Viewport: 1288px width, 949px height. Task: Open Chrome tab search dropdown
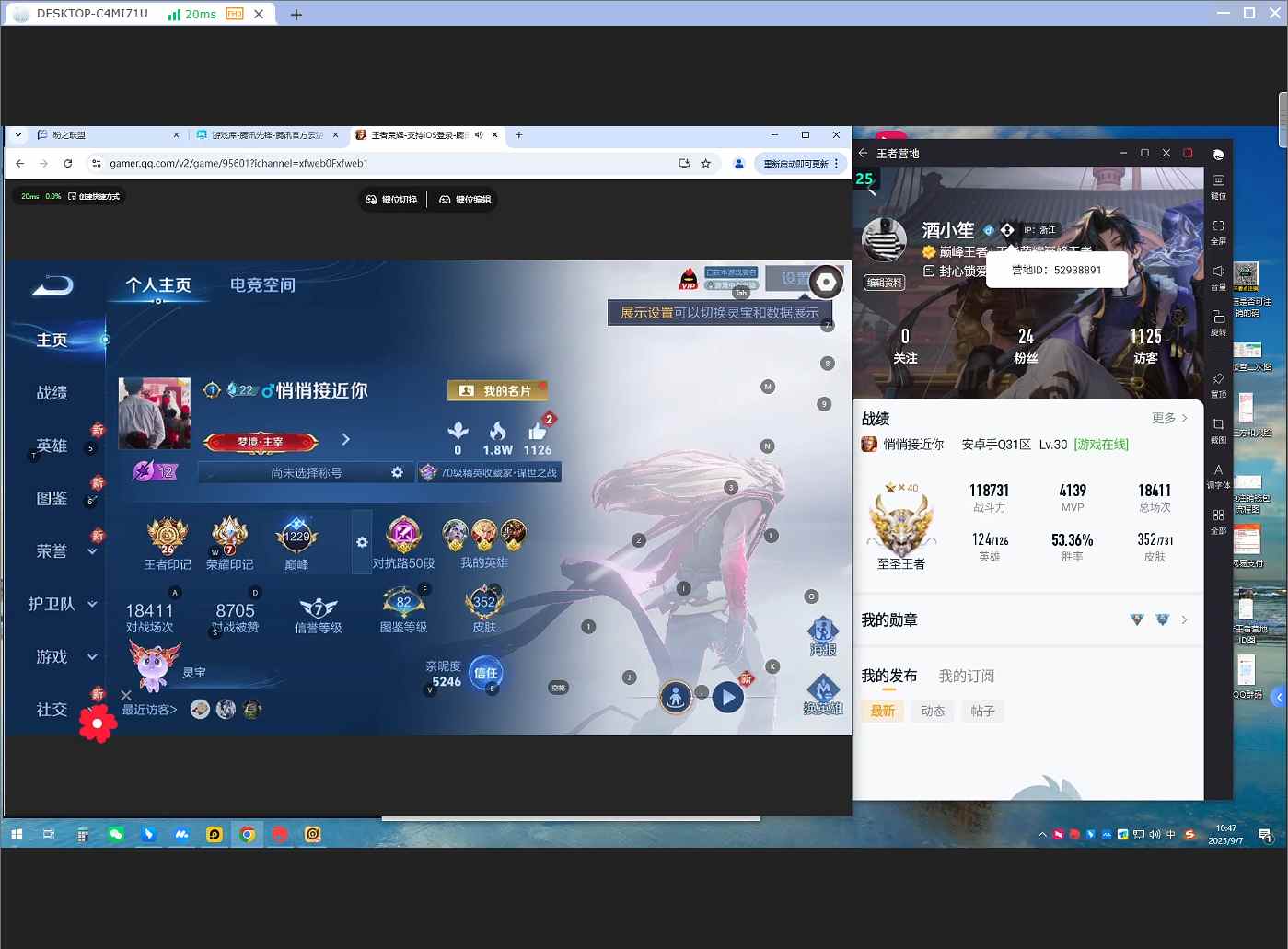coord(17,134)
